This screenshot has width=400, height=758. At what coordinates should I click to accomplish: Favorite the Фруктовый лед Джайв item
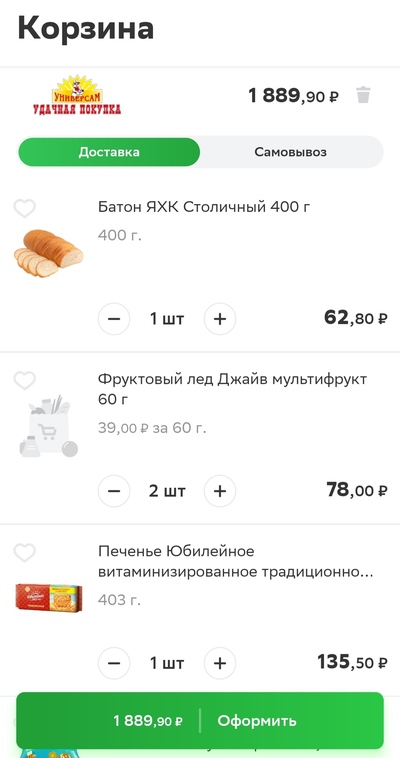click(24, 380)
